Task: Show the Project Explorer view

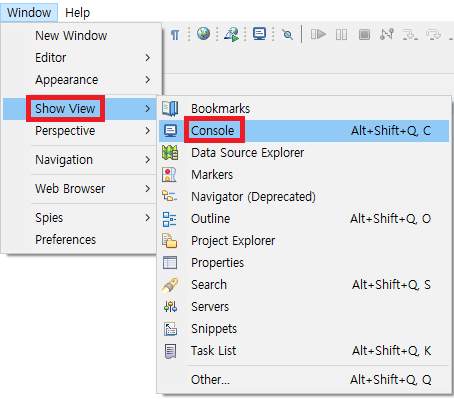Action: click(x=304, y=241)
